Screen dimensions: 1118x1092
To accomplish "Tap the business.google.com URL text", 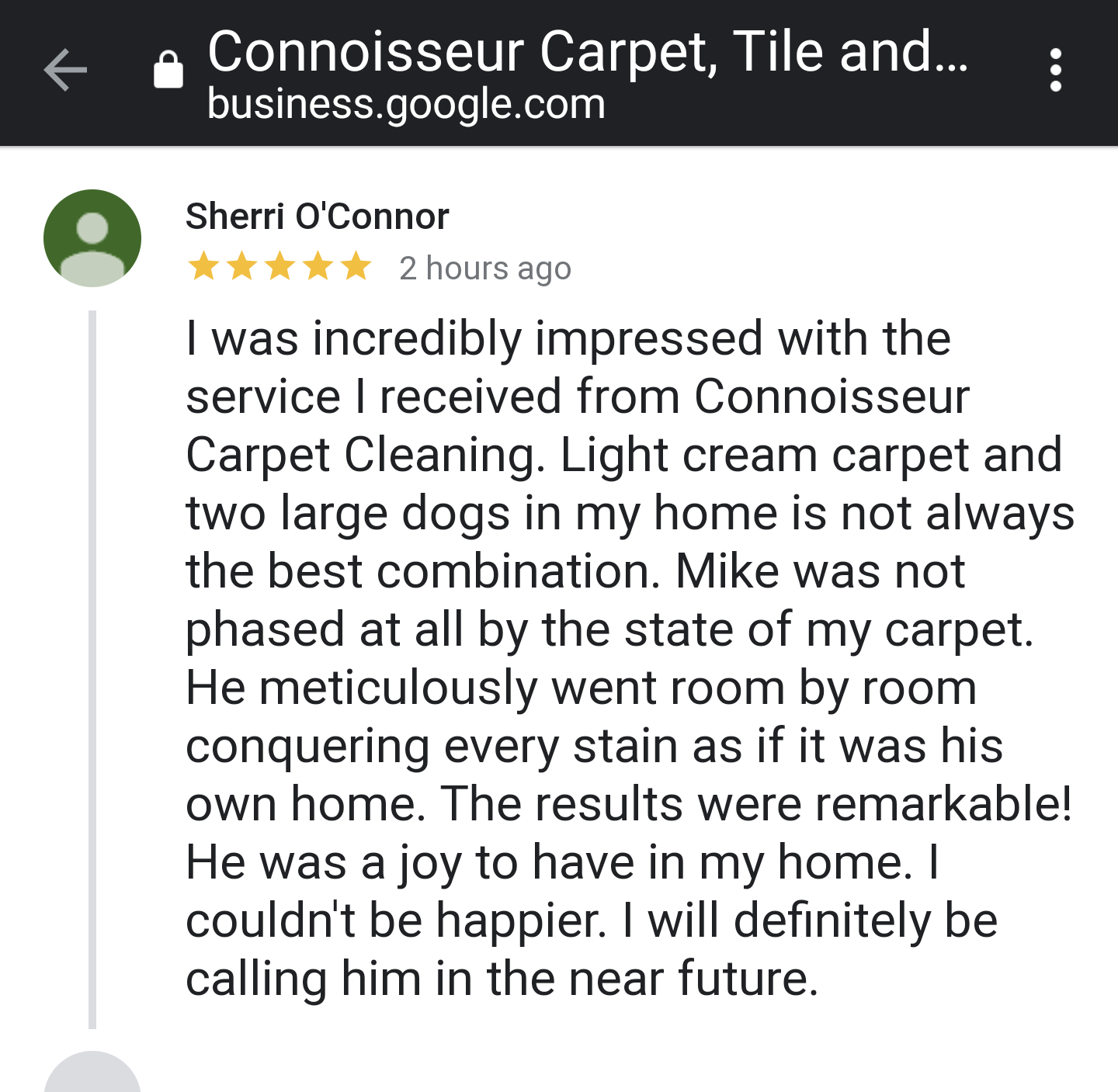I will [x=406, y=104].
